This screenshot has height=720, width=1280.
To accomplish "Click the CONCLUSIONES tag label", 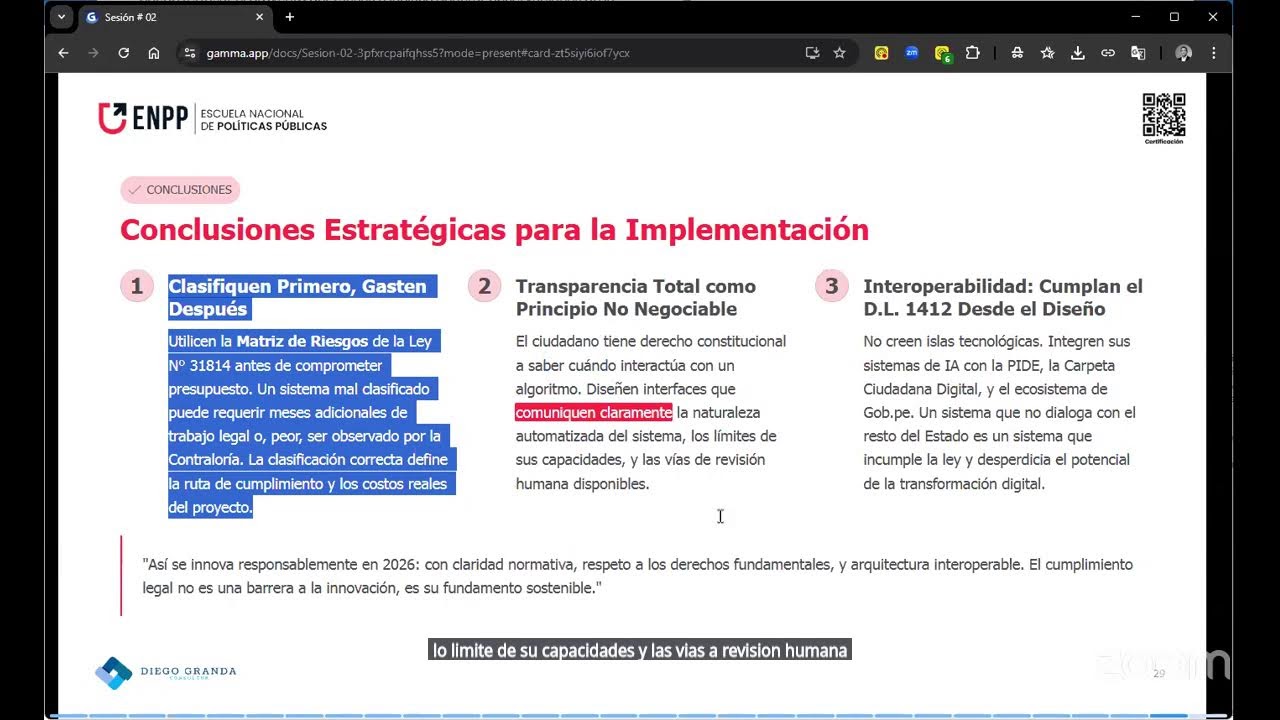I will point(180,190).
